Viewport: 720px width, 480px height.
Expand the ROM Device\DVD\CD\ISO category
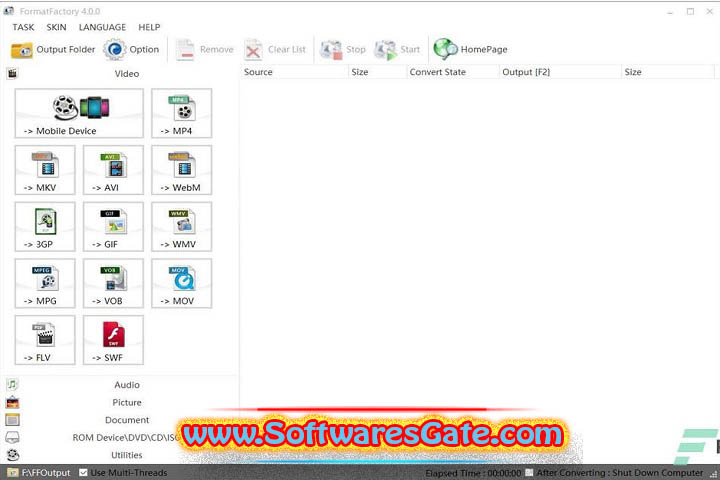coord(126,437)
